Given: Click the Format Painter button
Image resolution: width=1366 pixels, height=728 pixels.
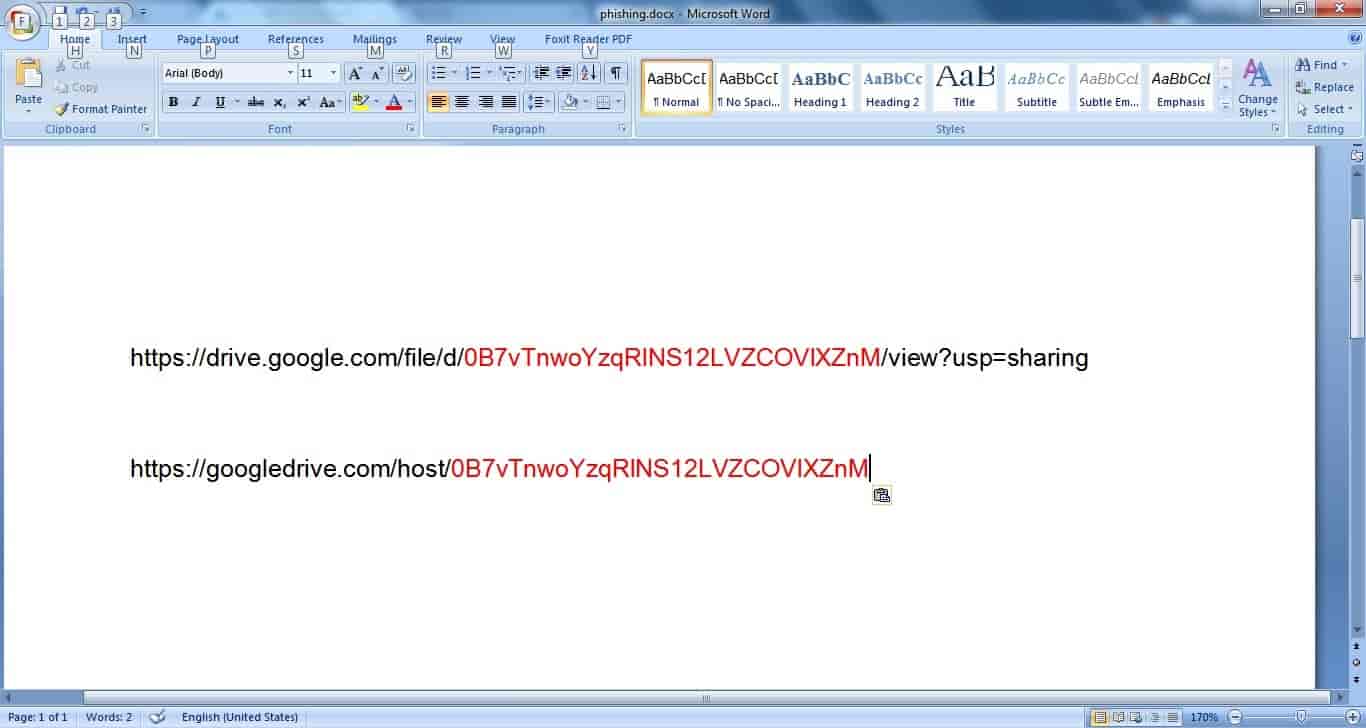Looking at the screenshot, I should tap(100, 109).
